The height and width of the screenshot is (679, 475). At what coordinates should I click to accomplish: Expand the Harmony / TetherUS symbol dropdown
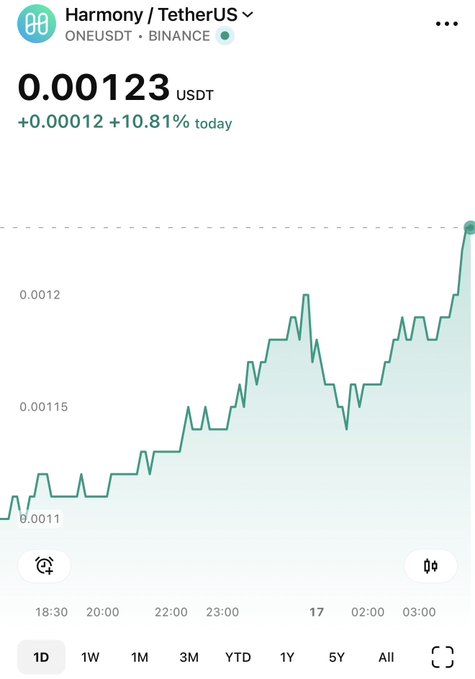point(159,15)
